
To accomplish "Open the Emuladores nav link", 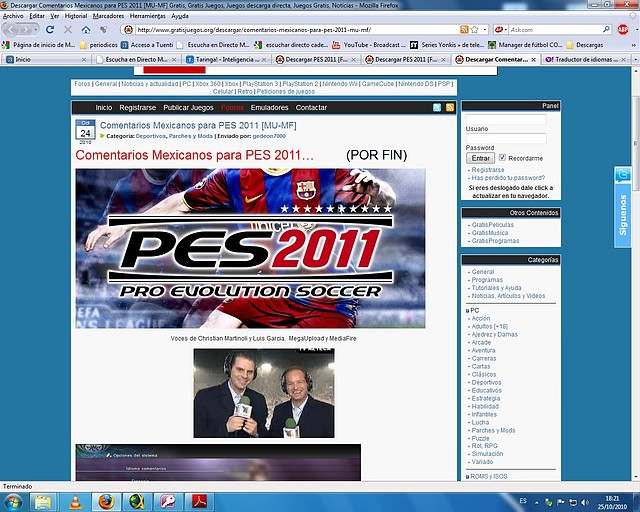I will pos(269,107).
